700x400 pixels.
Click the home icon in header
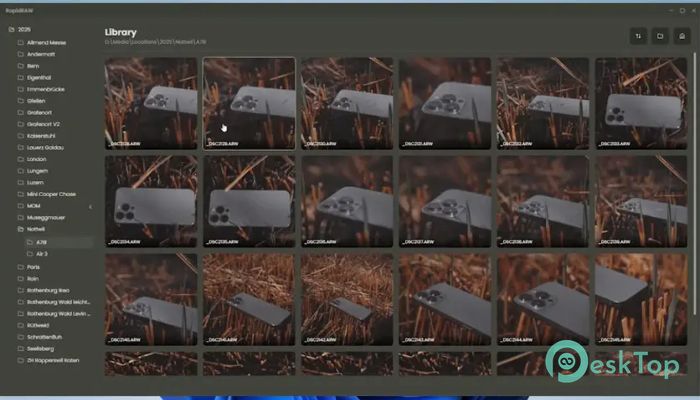coord(682,36)
